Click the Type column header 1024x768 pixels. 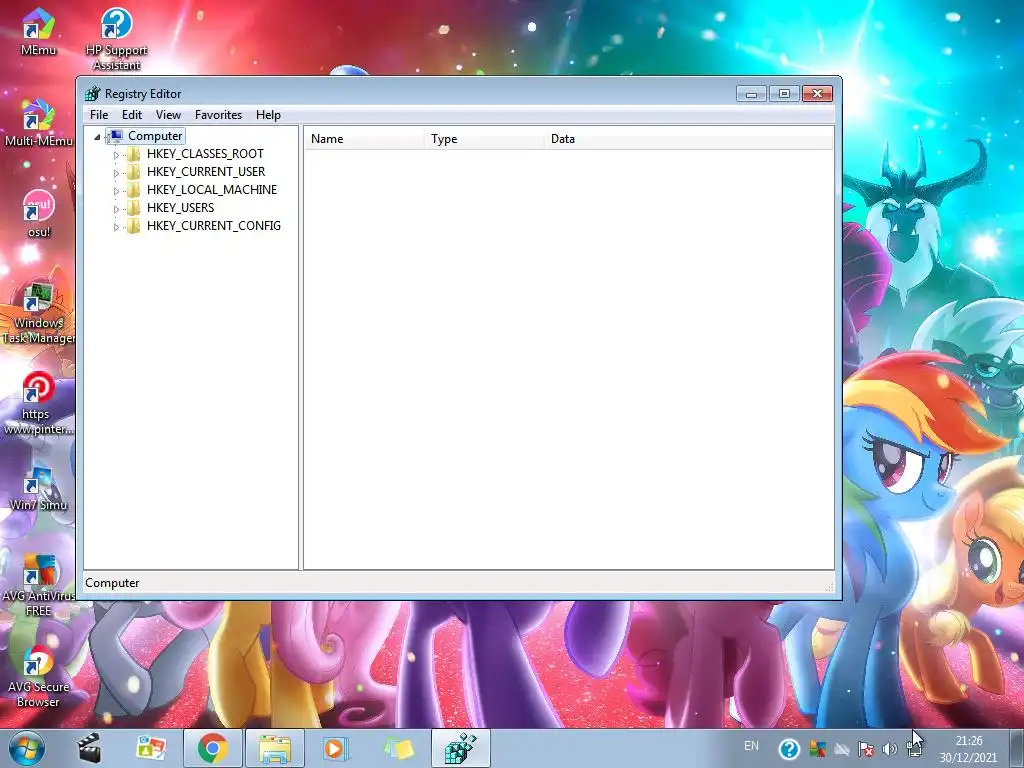tap(485, 138)
